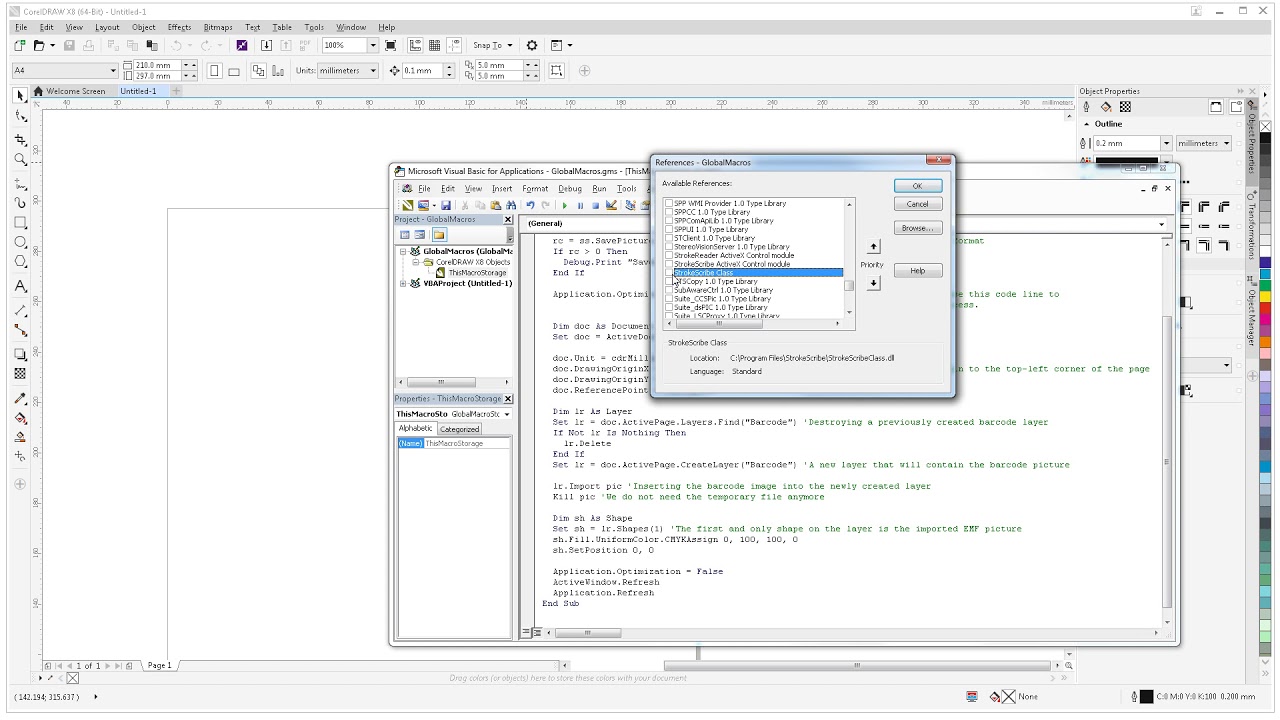Click Help in the References dialog
The width and height of the screenshot is (1280, 720).
coord(918,271)
